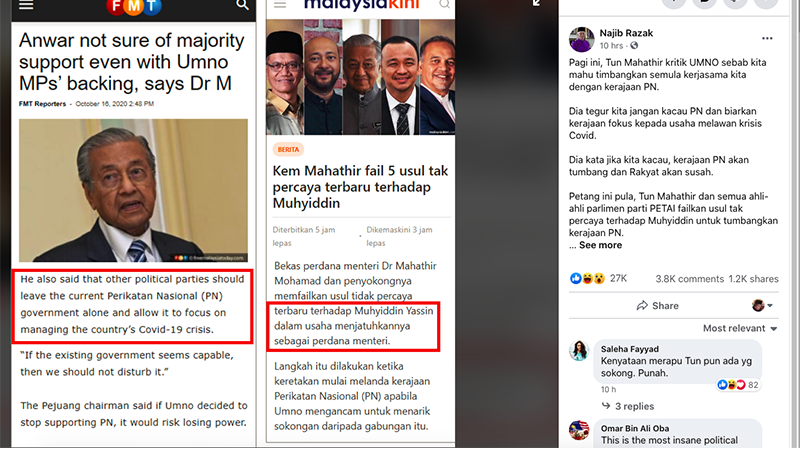Image resolution: width=800 pixels, height=450 pixels.
Task: Open the Malaysiakini hamburger menu
Action: (280, 5)
